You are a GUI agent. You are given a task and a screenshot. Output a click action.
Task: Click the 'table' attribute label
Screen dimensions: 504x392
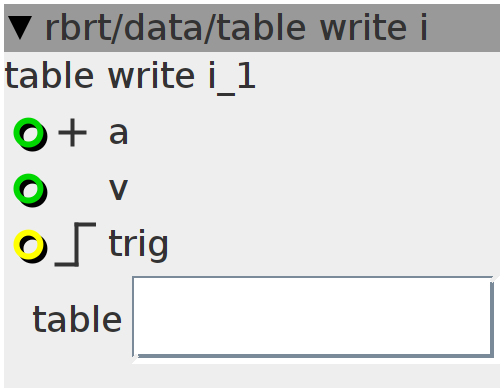tap(77, 319)
